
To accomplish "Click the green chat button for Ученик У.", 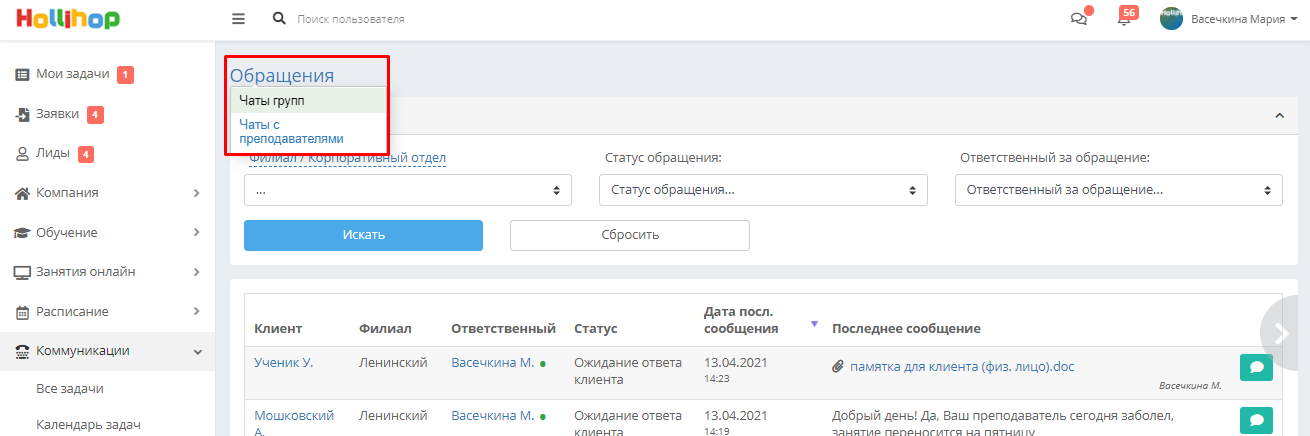I will click(1256, 367).
